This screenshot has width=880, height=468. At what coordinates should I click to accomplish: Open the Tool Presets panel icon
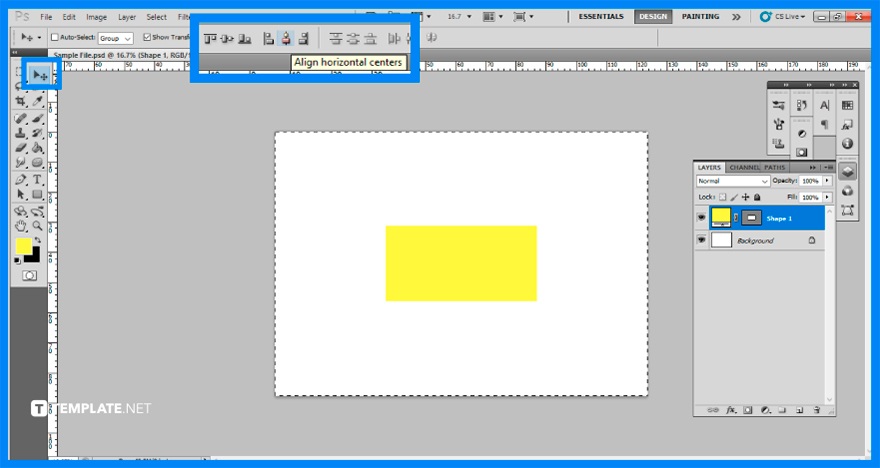click(x=778, y=105)
